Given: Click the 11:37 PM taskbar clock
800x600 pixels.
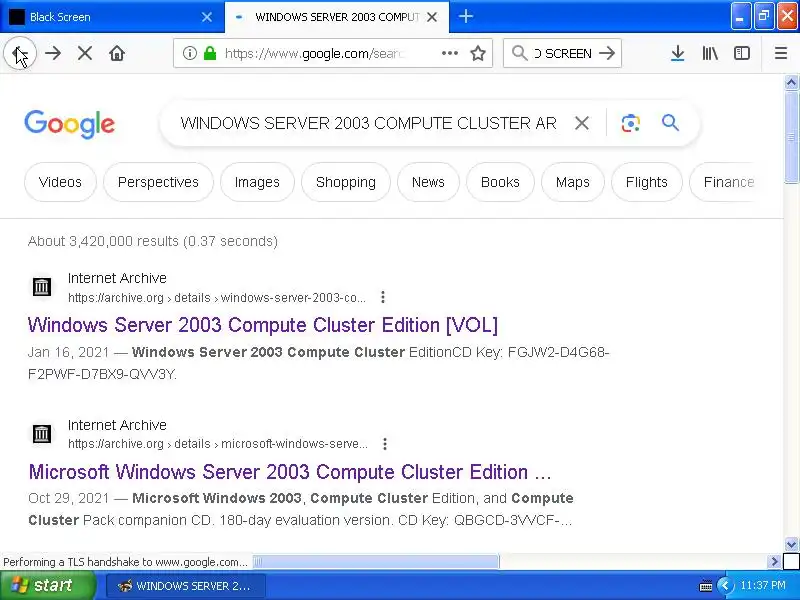Looking at the screenshot, I should click(x=763, y=586).
